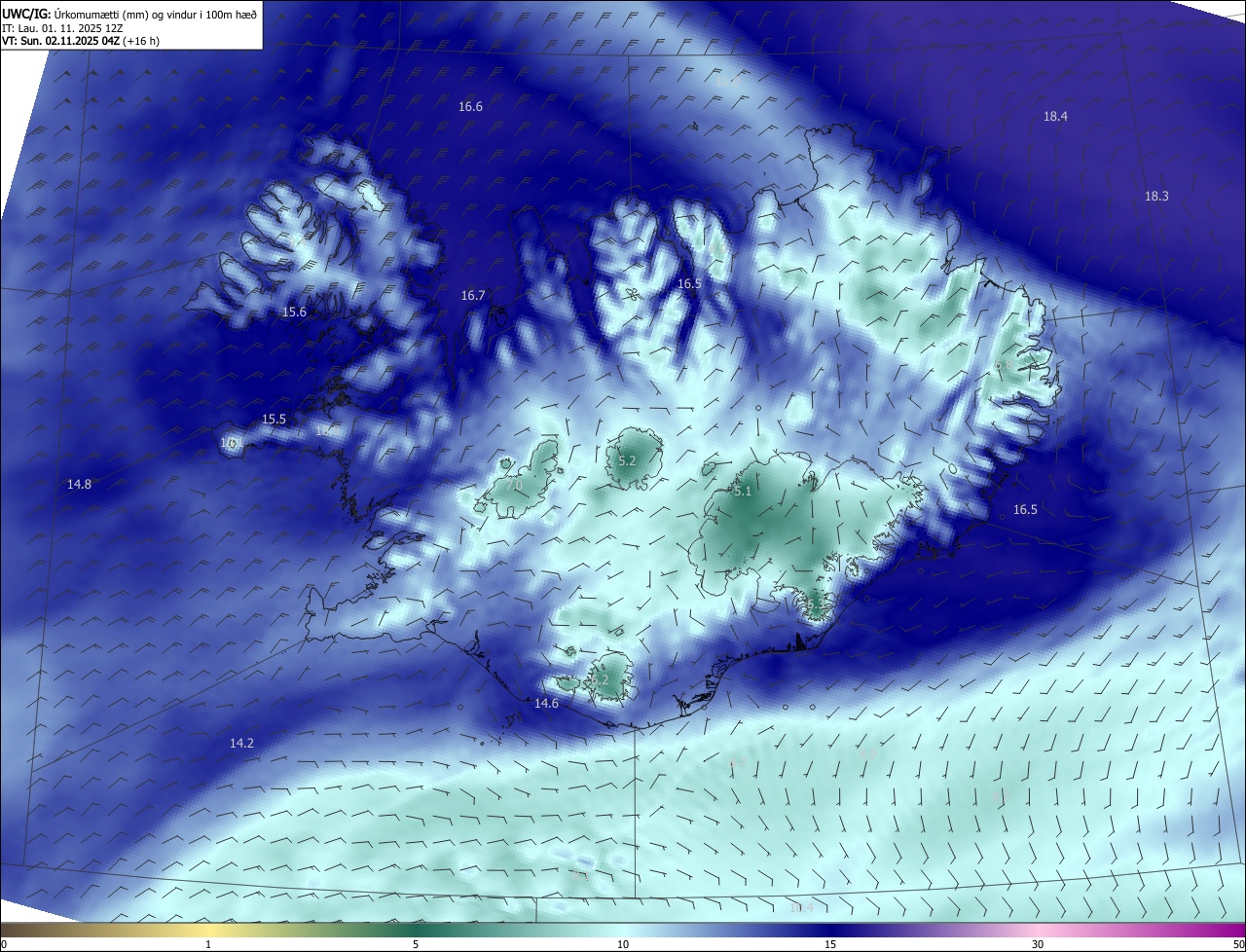Screen dimensions: 1246x952
Task: Click the 7.0 value label on the map
Action: point(515,485)
